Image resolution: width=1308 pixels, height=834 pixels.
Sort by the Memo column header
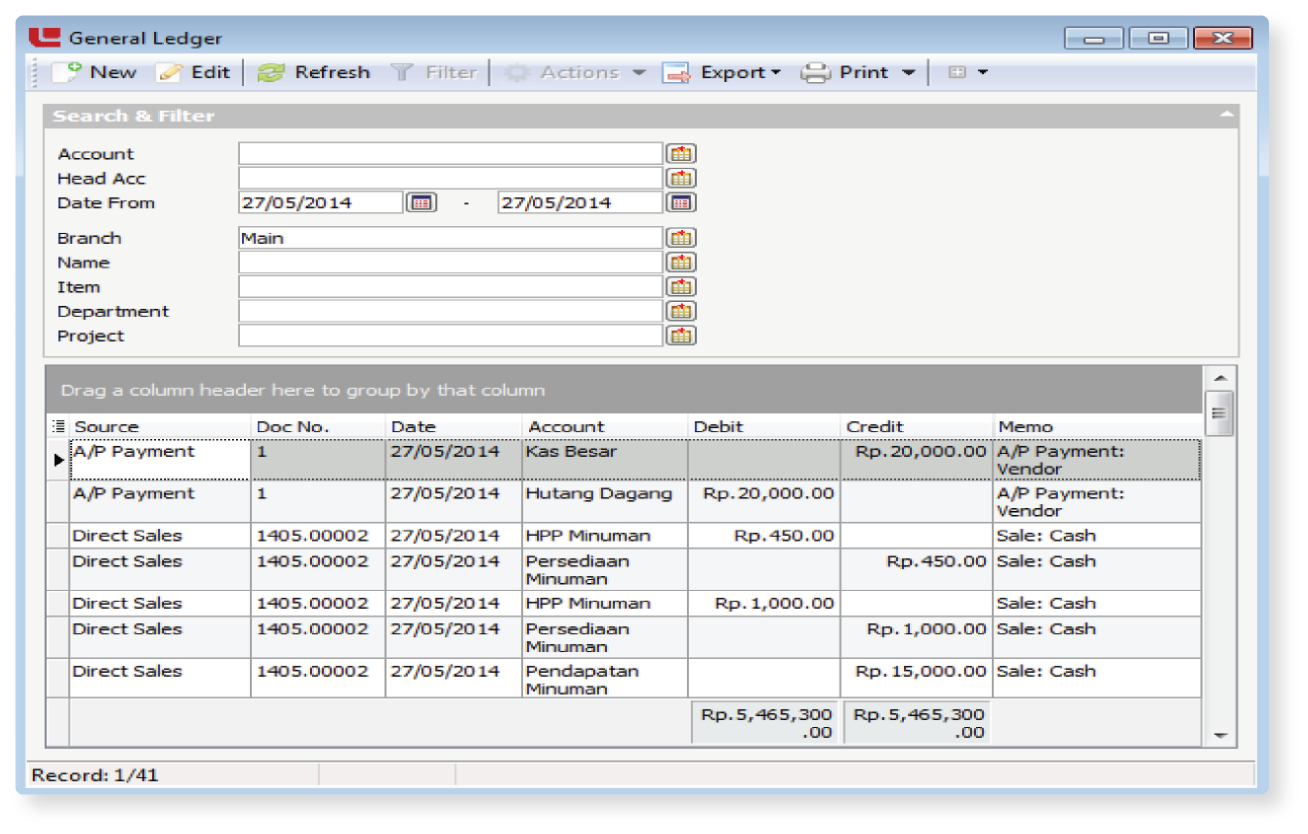pos(1097,426)
